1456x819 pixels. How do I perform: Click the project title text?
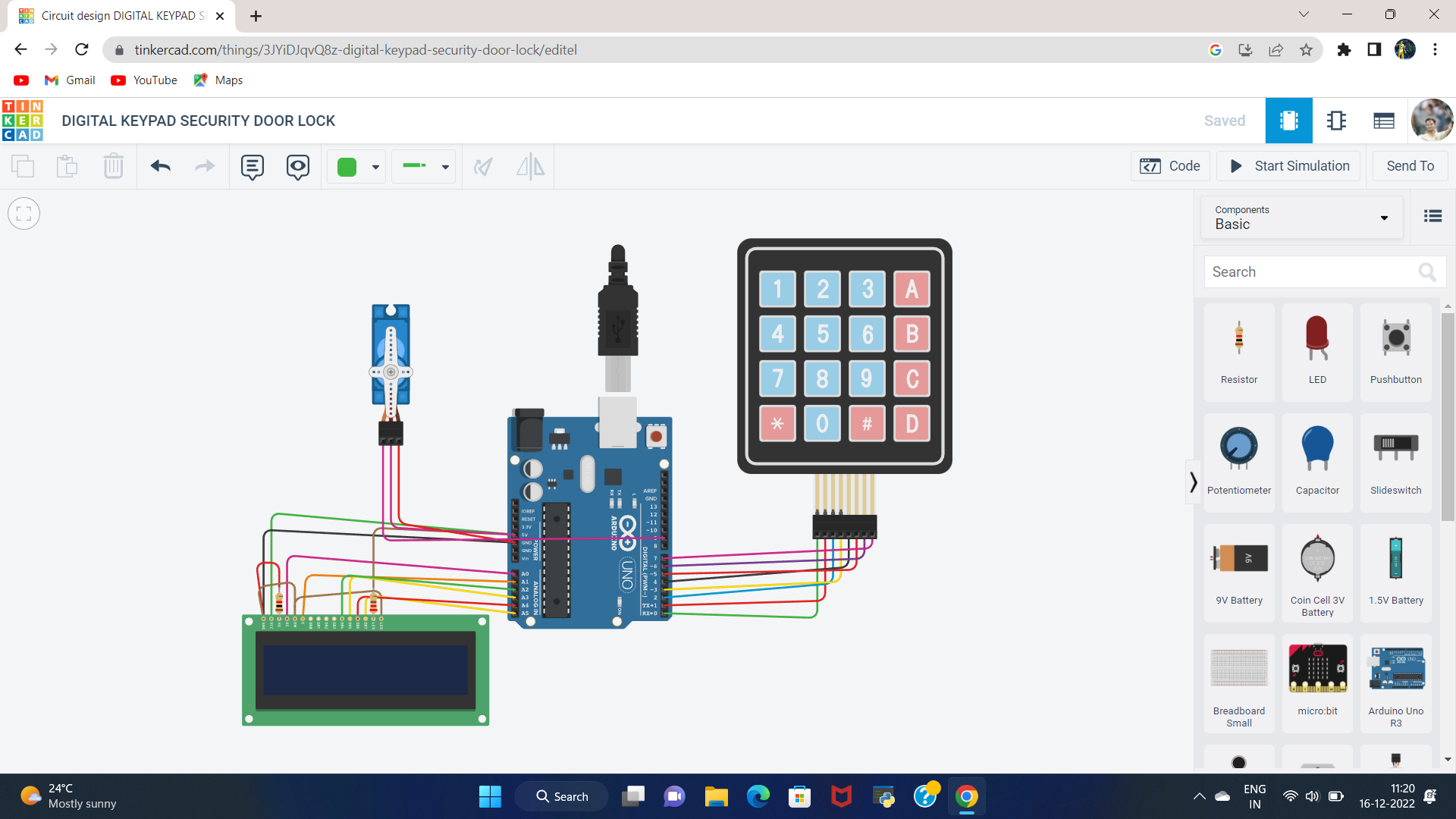(x=198, y=121)
